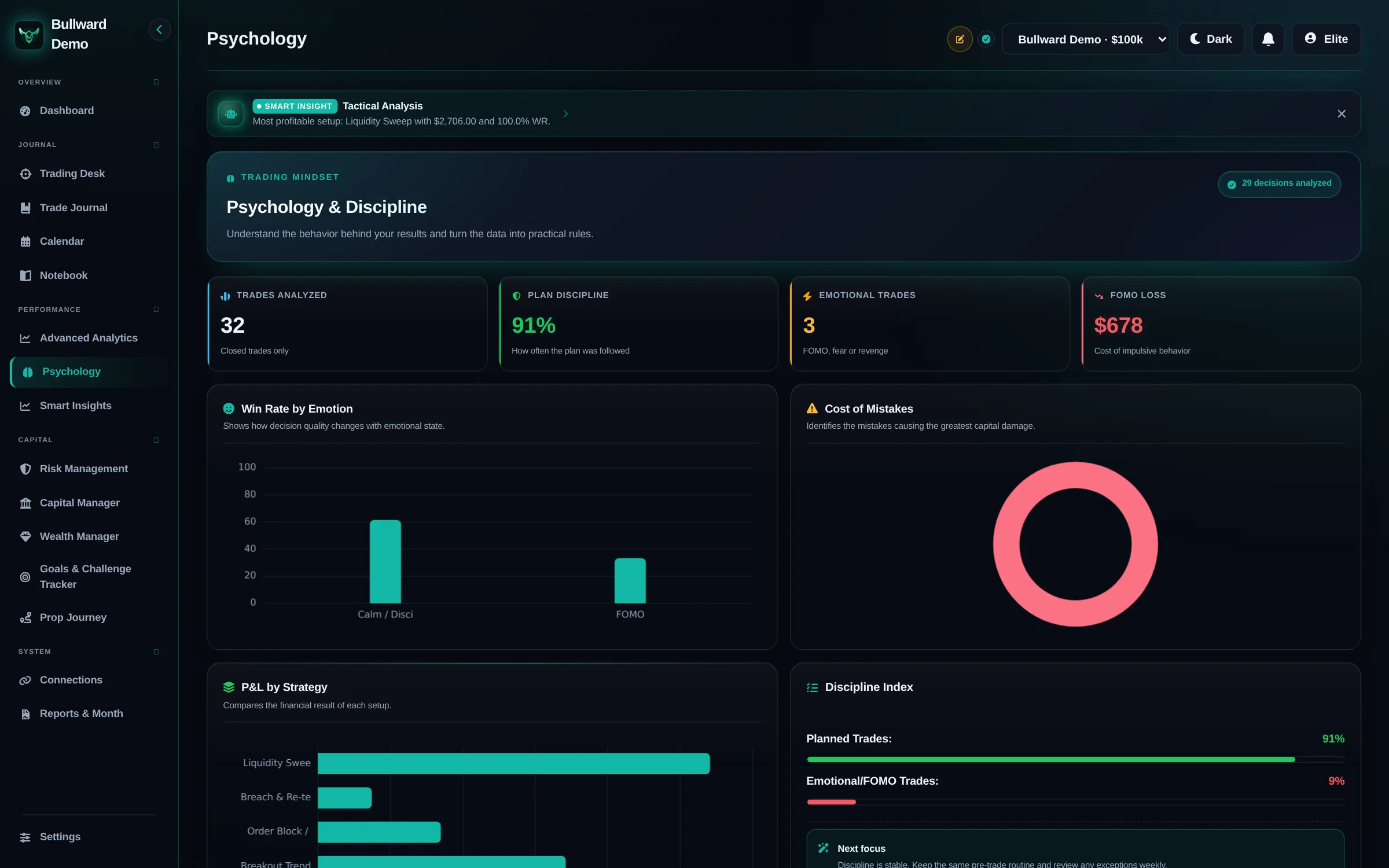
Task: Collapse the Journal sidebar section
Action: coord(156,145)
